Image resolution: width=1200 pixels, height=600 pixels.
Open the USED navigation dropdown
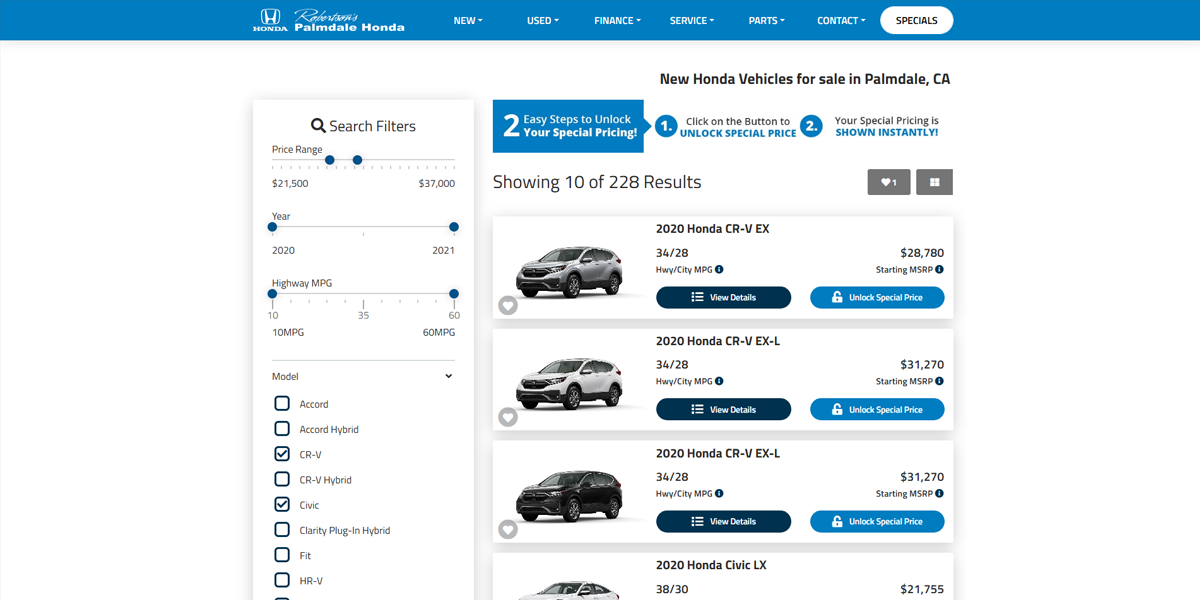click(x=543, y=20)
